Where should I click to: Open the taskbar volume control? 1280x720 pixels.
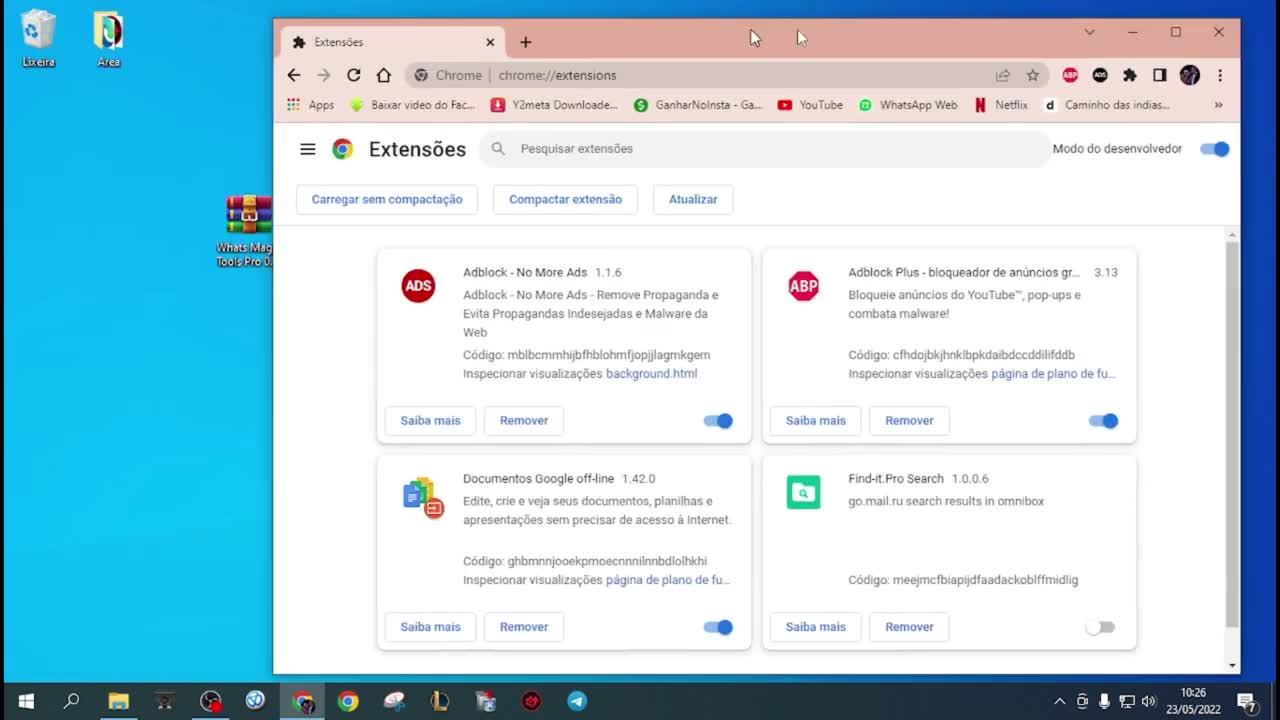coord(1148,701)
